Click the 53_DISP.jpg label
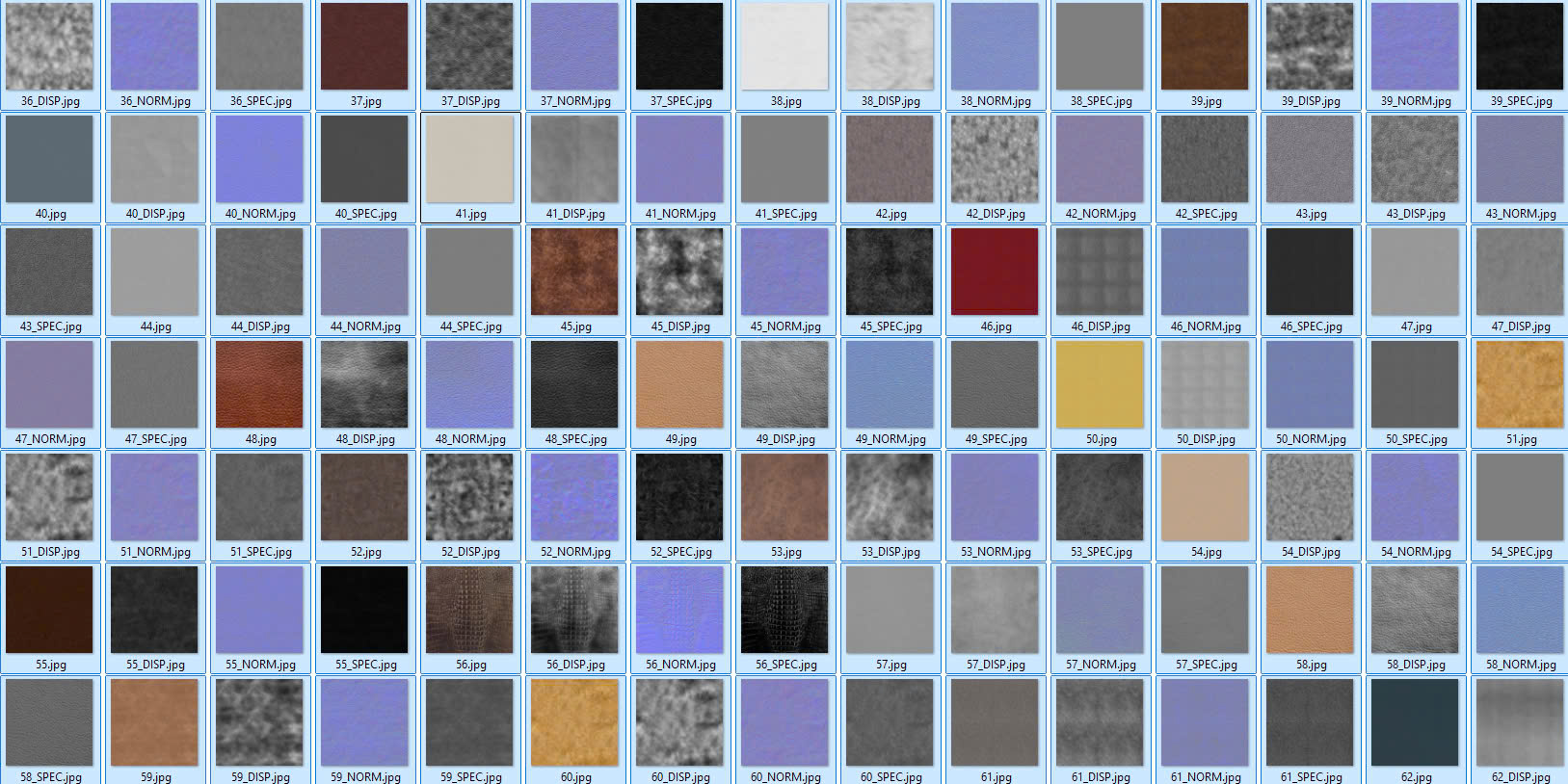 890,552
